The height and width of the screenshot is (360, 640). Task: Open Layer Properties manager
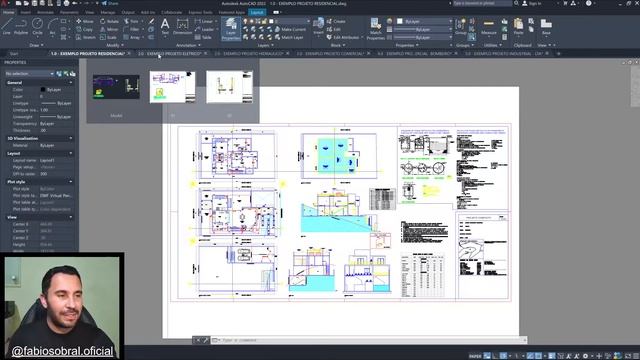[231, 29]
